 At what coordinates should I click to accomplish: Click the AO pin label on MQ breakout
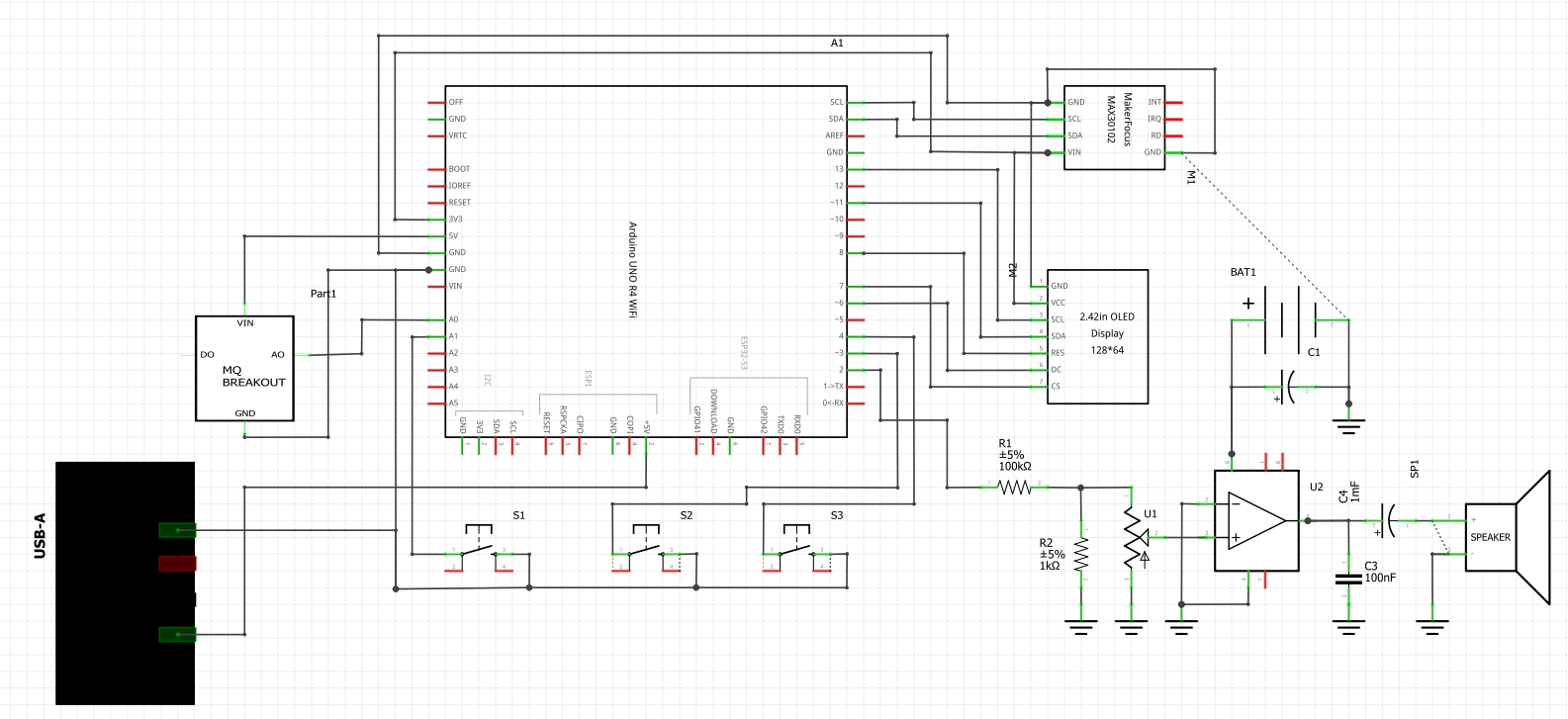click(x=278, y=354)
